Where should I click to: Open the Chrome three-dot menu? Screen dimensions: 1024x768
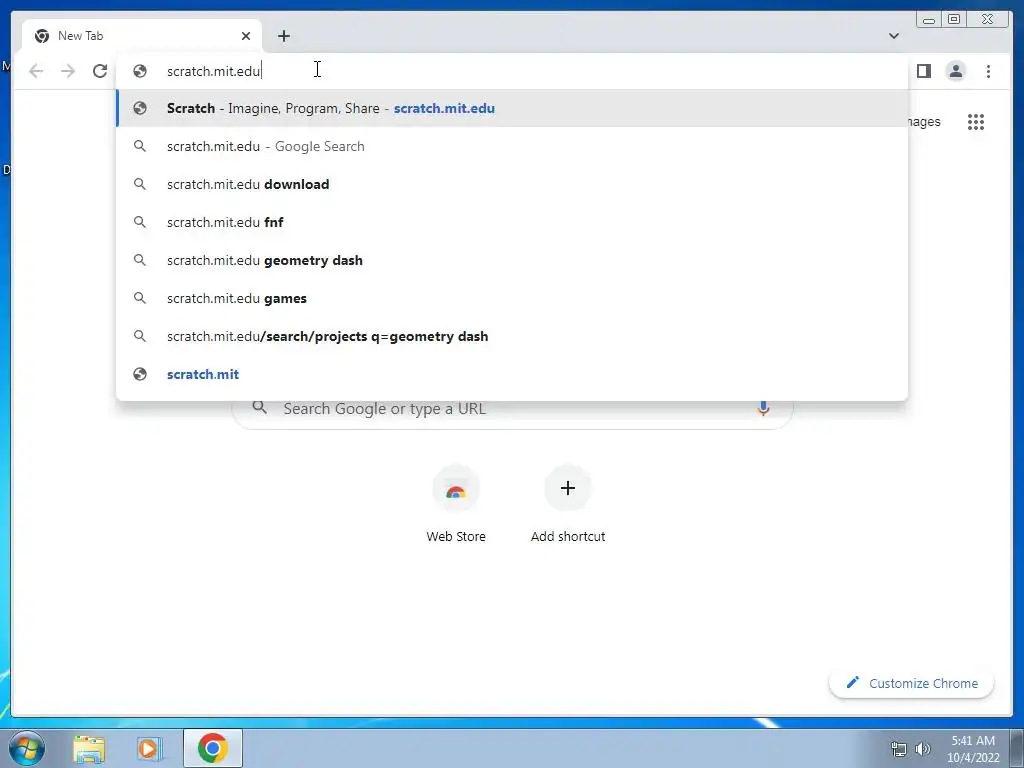click(988, 71)
